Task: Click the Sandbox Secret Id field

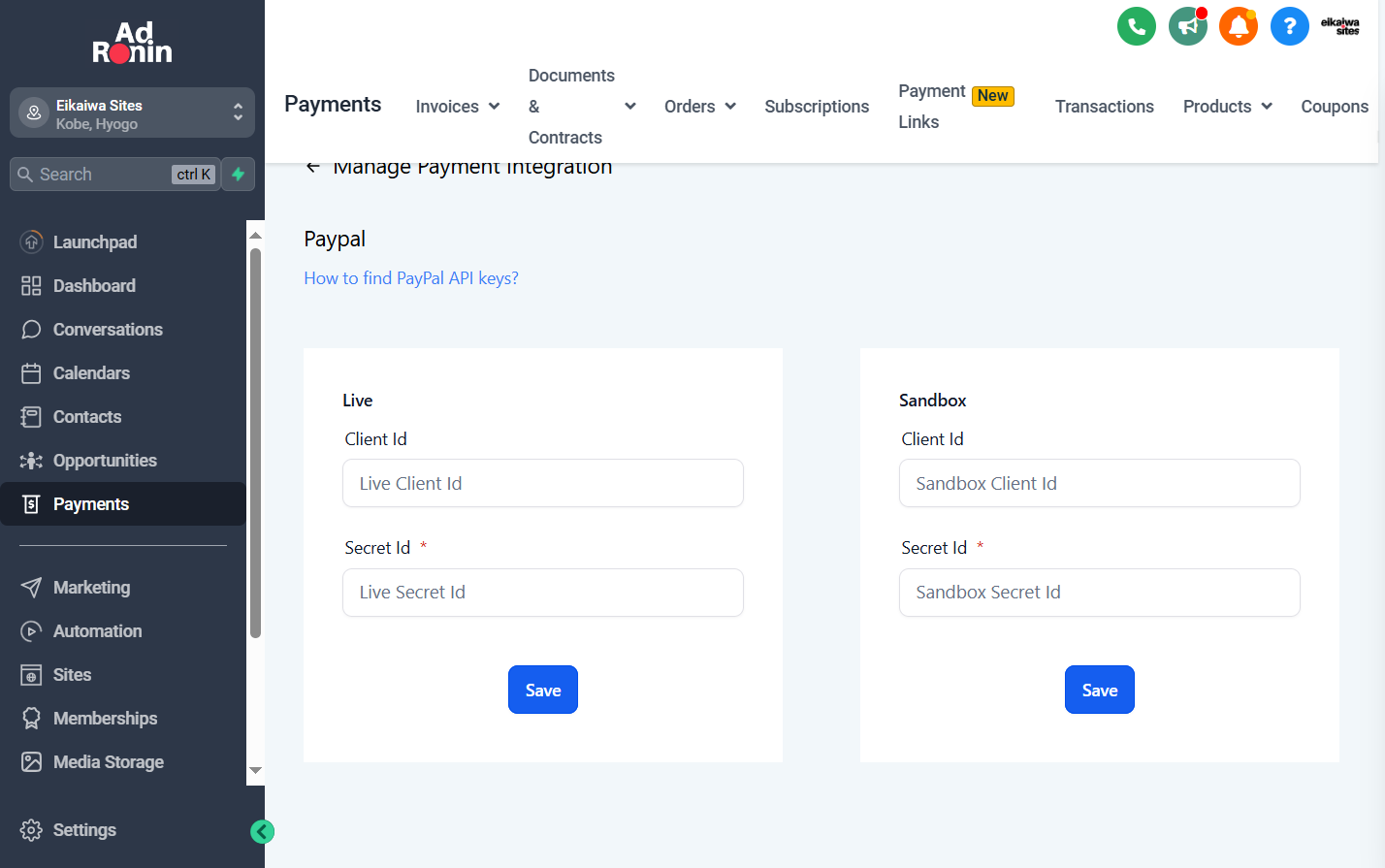Action: pos(1100,593)
